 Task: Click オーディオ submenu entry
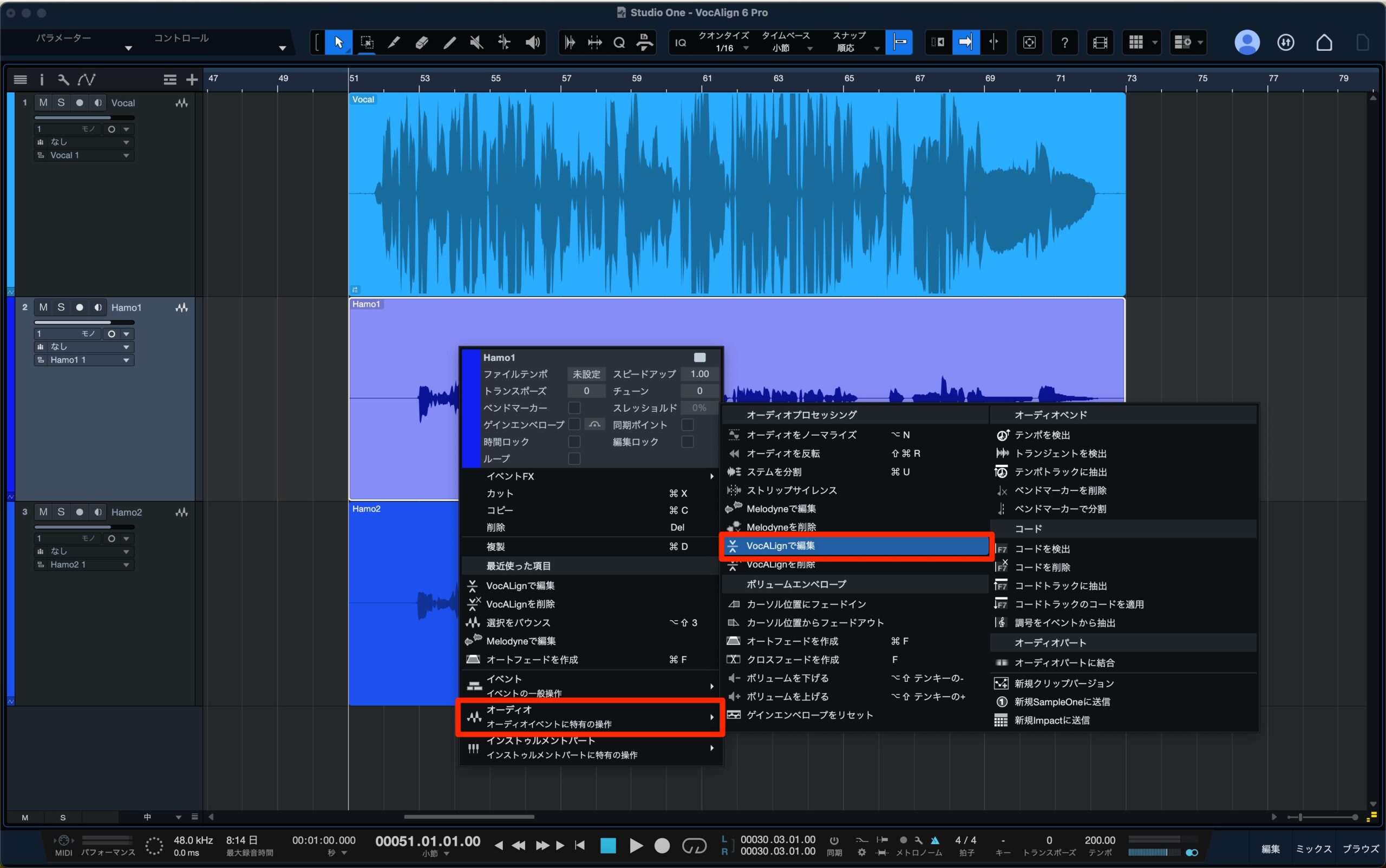coord(591,716)
